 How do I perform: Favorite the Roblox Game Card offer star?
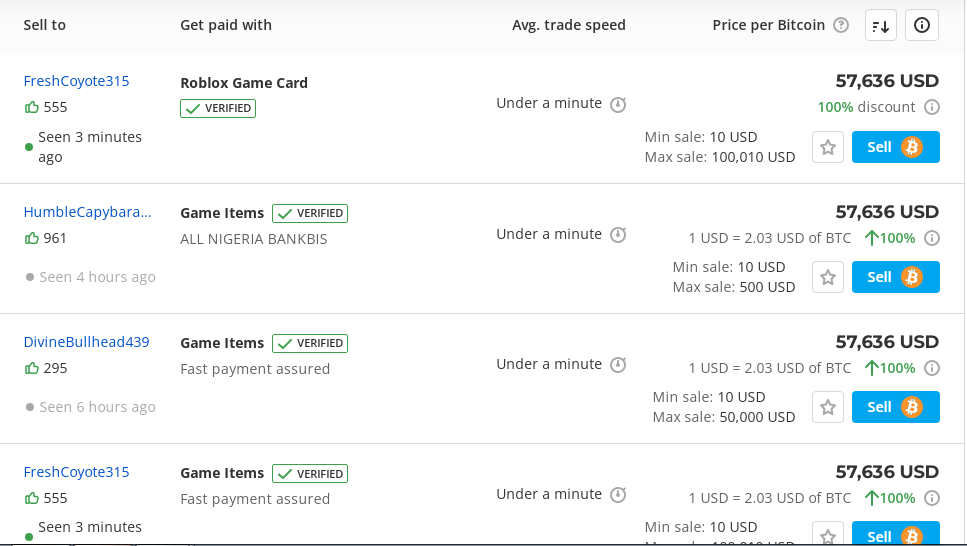(828, 147)
